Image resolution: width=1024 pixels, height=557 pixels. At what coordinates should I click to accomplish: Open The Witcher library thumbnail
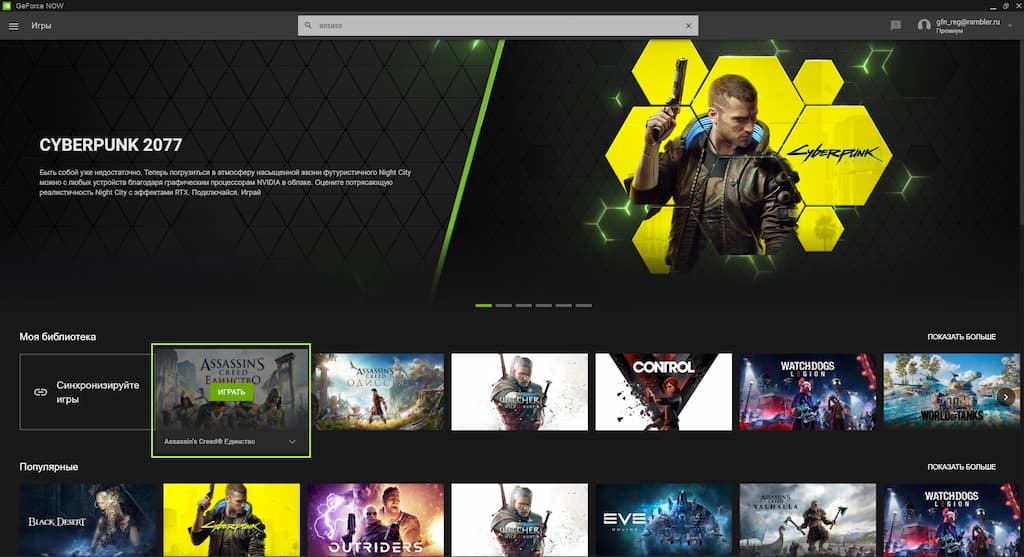pos(519,392)
